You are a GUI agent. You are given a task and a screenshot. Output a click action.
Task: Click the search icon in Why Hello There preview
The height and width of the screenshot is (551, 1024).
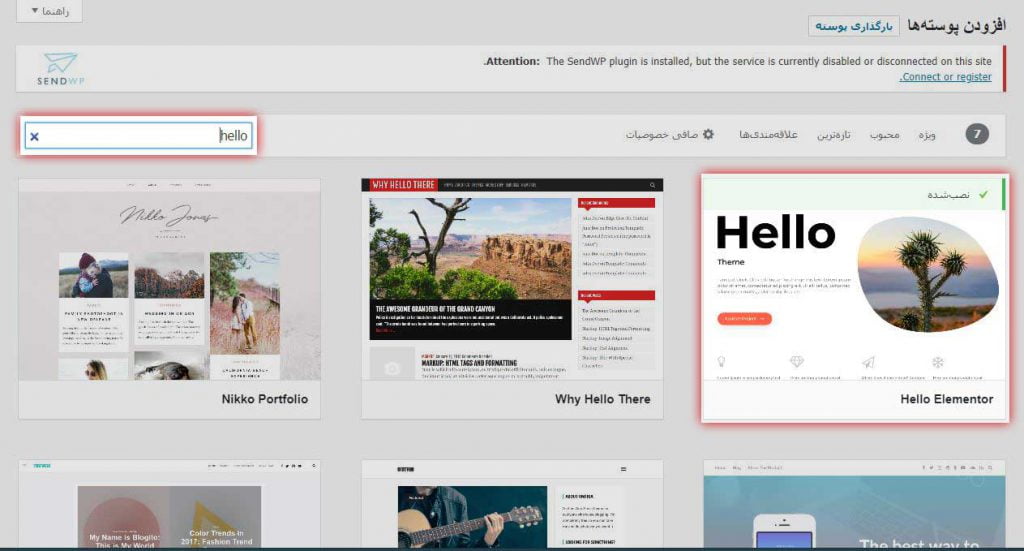pyautogui.click(x=652, y=185)
